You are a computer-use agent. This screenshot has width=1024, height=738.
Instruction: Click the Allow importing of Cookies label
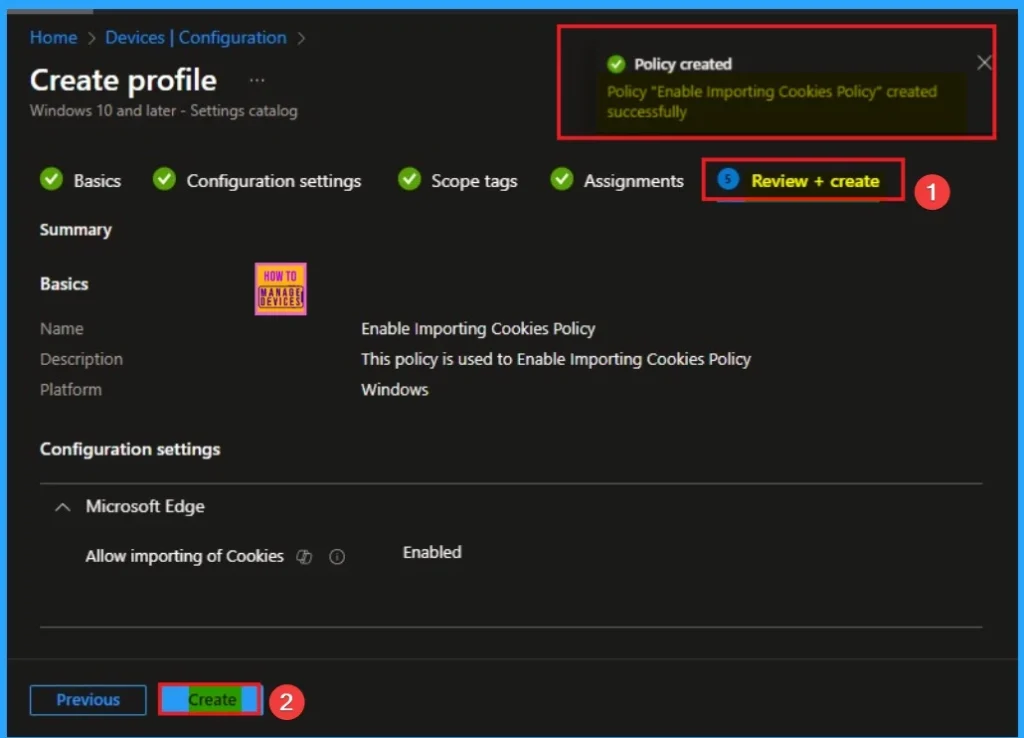[x=185, y=556]
